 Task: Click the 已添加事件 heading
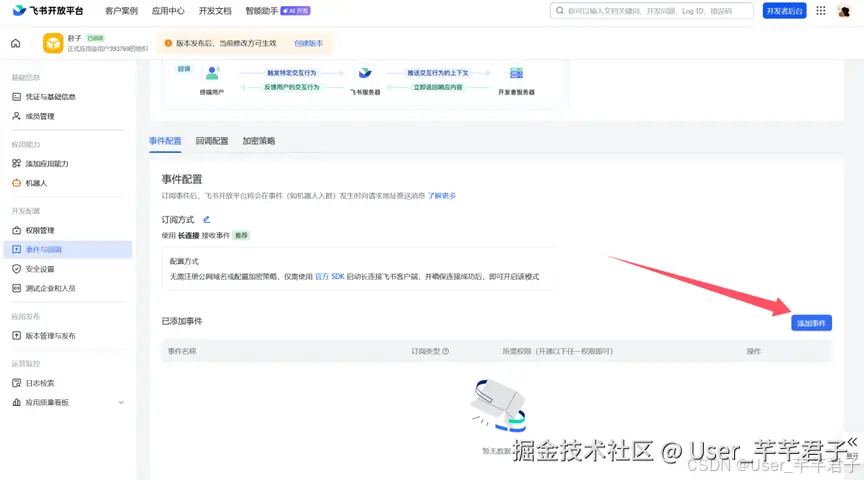(182, 321)
